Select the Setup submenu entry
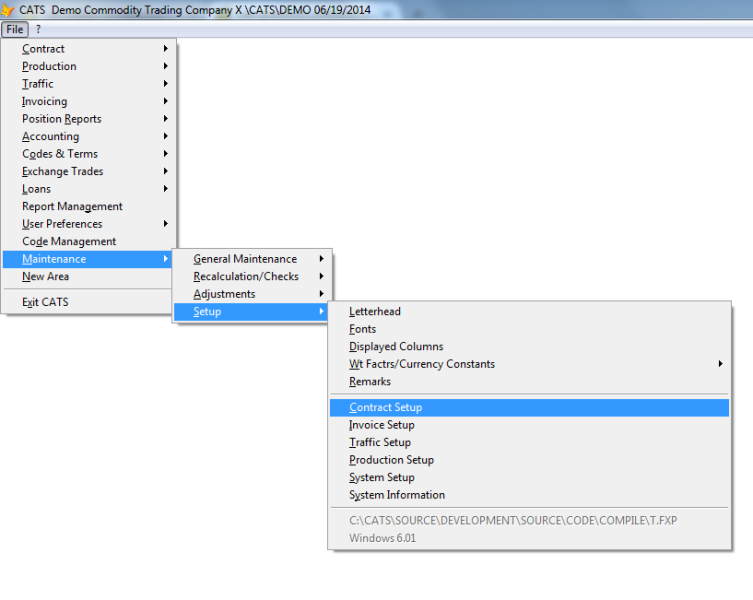This screenshot has width=753, height=600. [252, 311]
